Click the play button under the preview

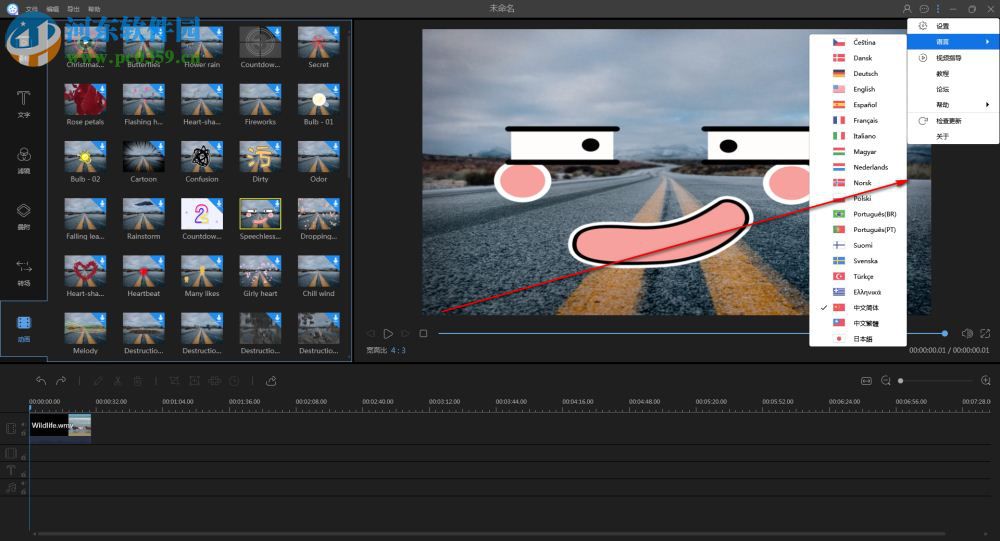388,333
